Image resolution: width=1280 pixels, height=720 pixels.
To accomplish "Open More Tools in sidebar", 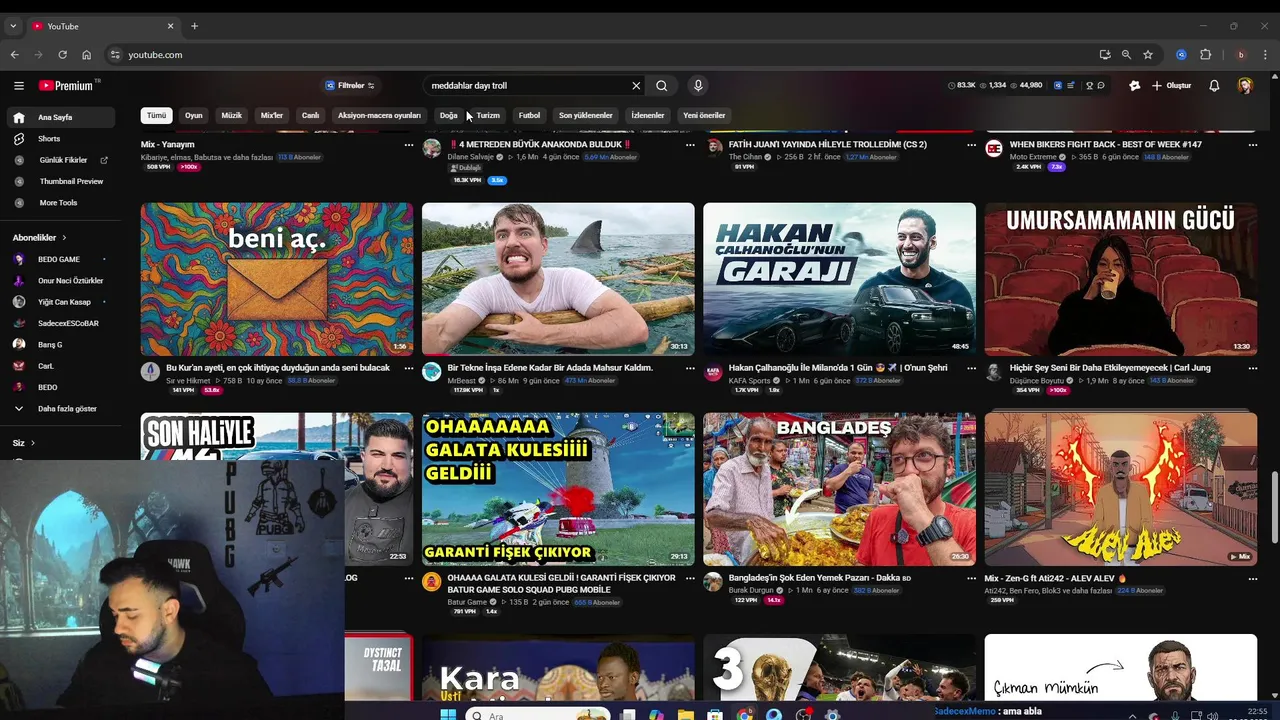I will point(62,203).
